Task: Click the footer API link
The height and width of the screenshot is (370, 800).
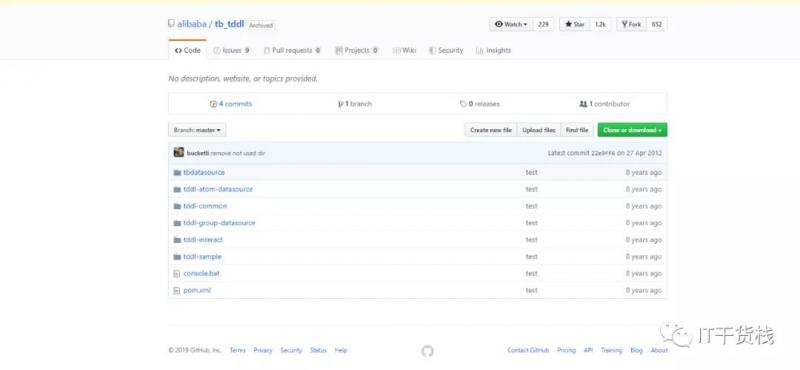Action: [588, 351]
